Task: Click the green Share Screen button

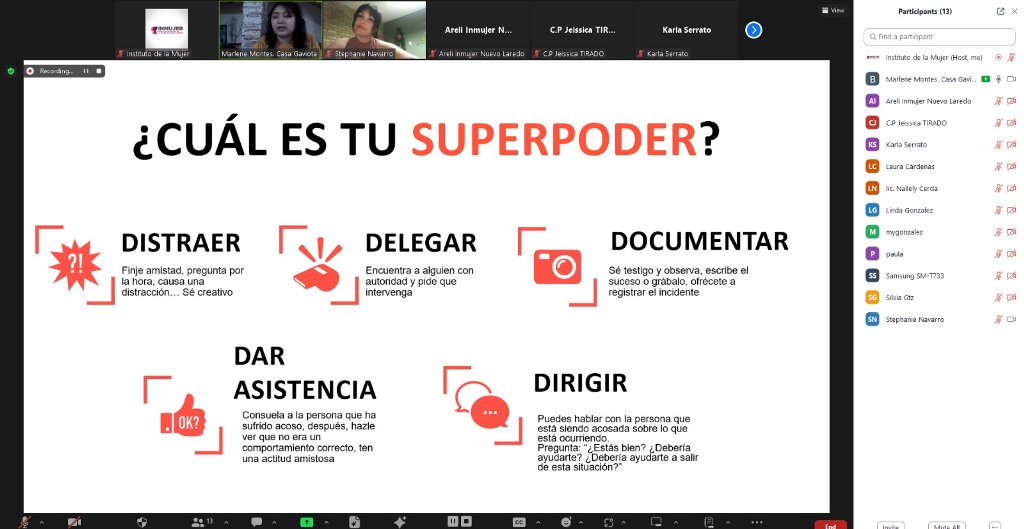Action: (307, 522)
